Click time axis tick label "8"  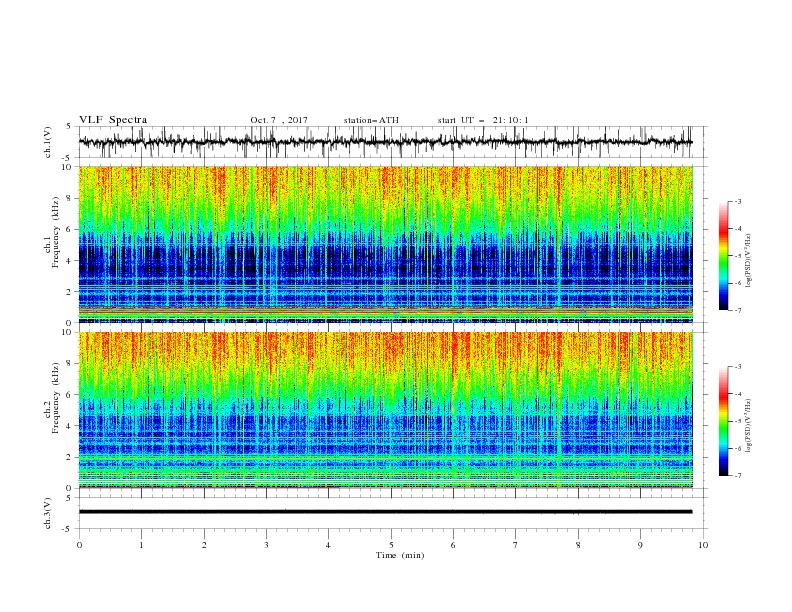click(x=578, y=545)
